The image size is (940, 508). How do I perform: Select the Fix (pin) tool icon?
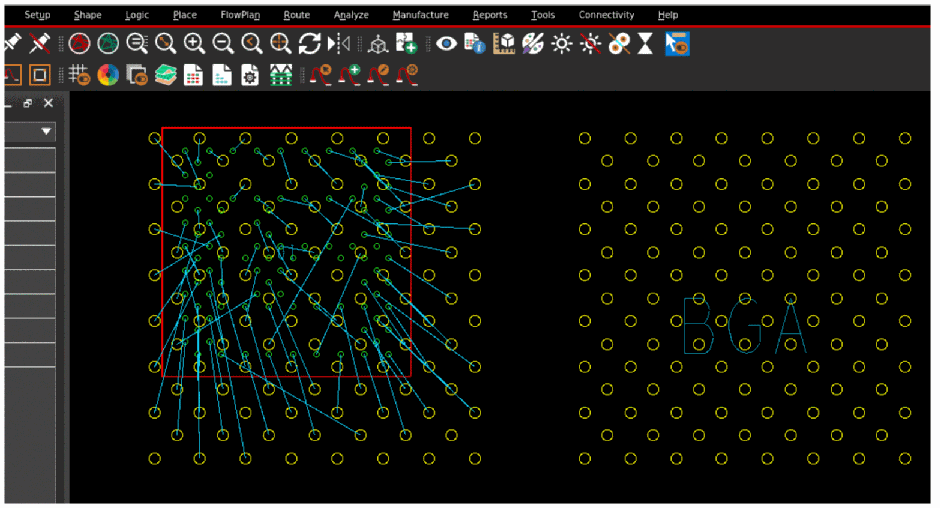coord(12,43)
